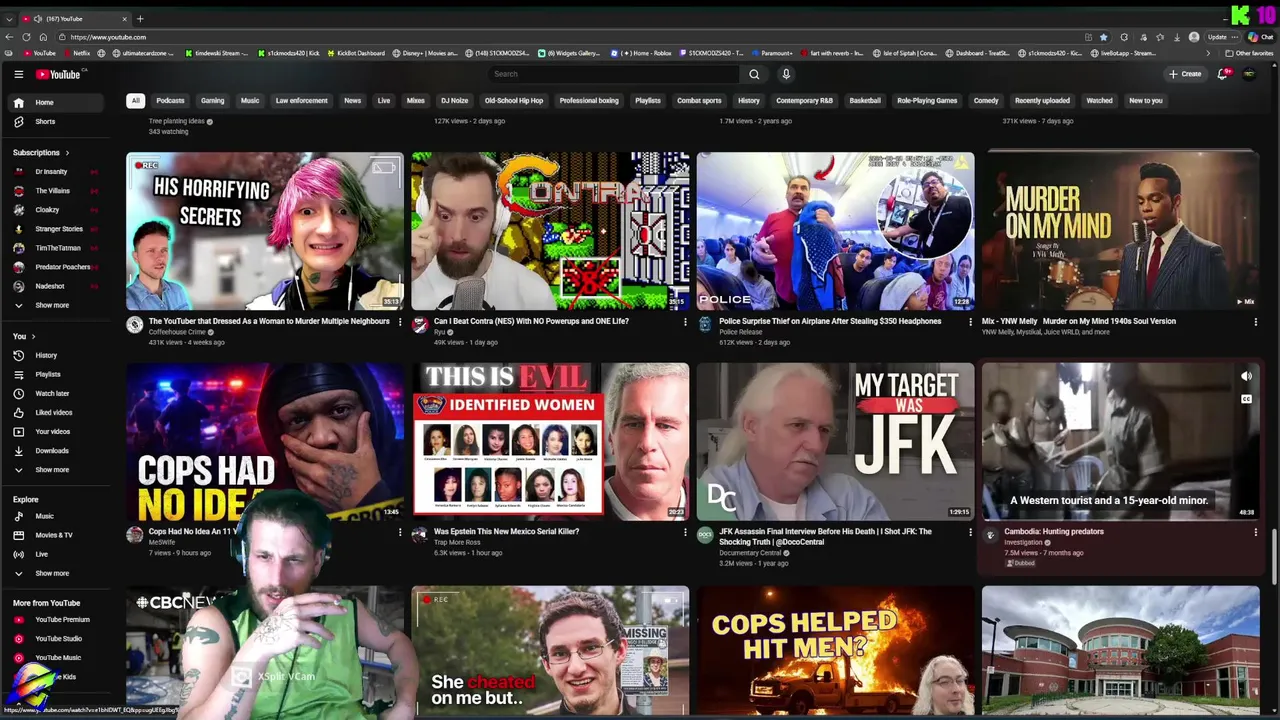Viewport: 1280px width, 720px height.
Task: Open YouTube Premium link
Action: pos(58,619)
